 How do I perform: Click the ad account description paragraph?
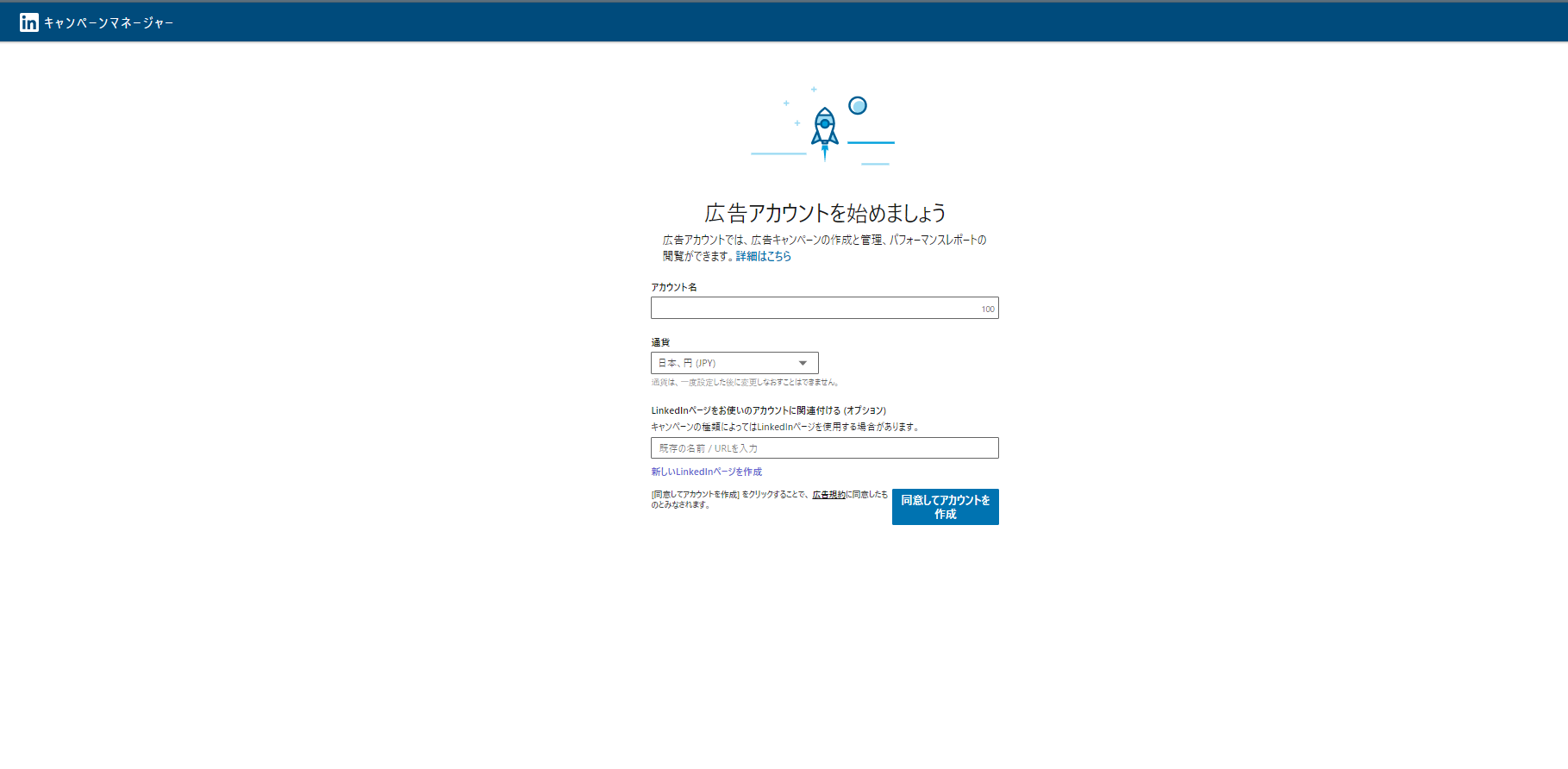pyautogui.click(x=824, y=241)
